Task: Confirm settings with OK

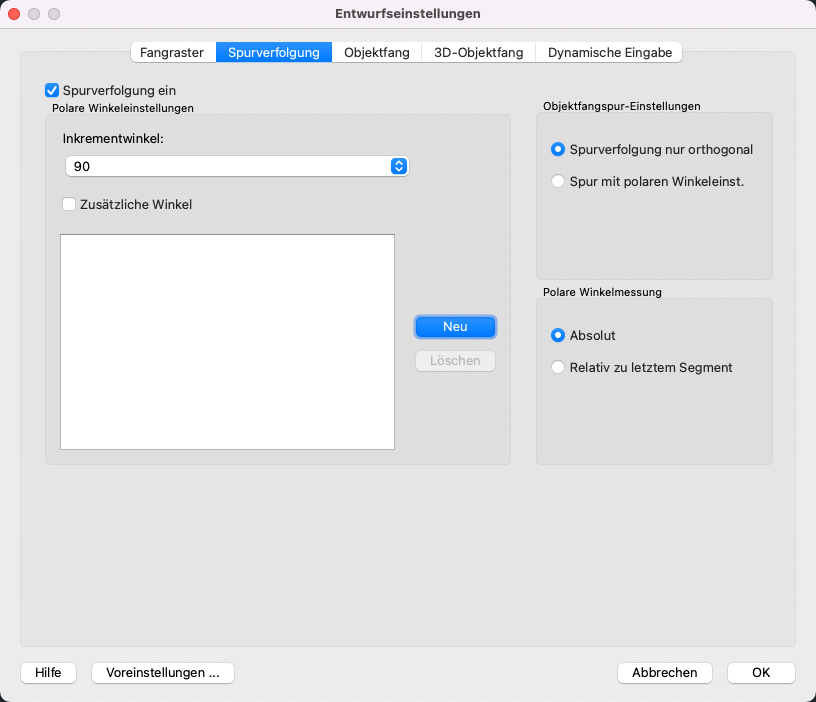Action: pos(761,672)
